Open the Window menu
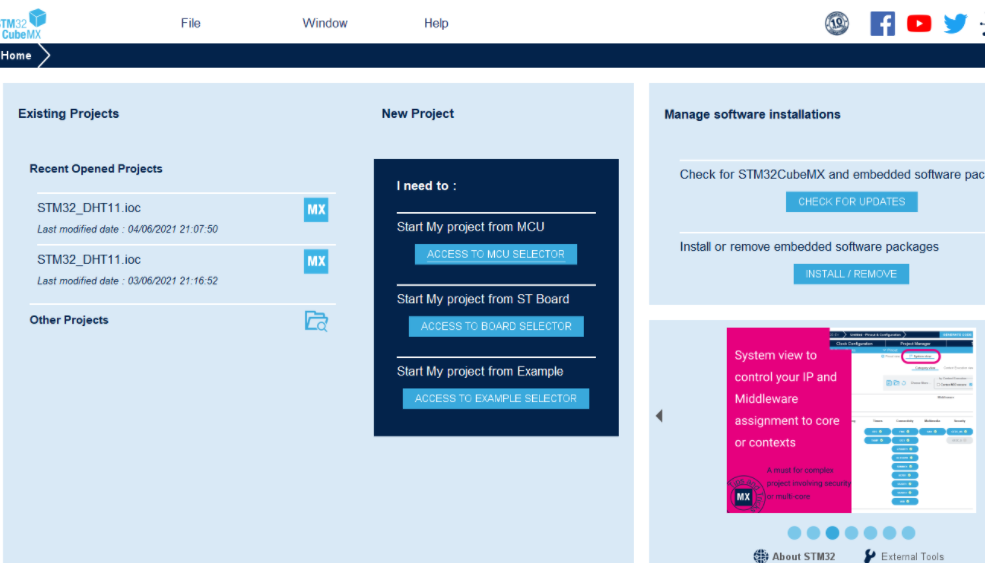Viewport: 985px width, 563px height. [x=325, y=23]
